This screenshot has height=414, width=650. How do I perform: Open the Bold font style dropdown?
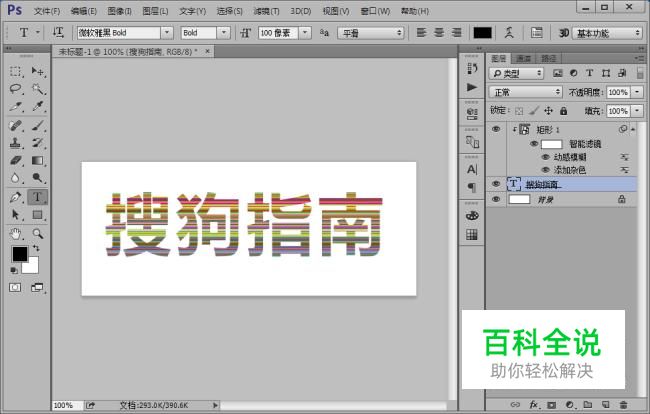point(223,32)
